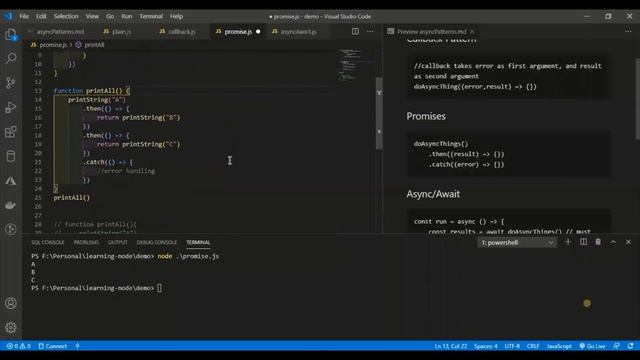Open the SQL CONSOLE panel tab
640x360 pixels.
[48, 242]
